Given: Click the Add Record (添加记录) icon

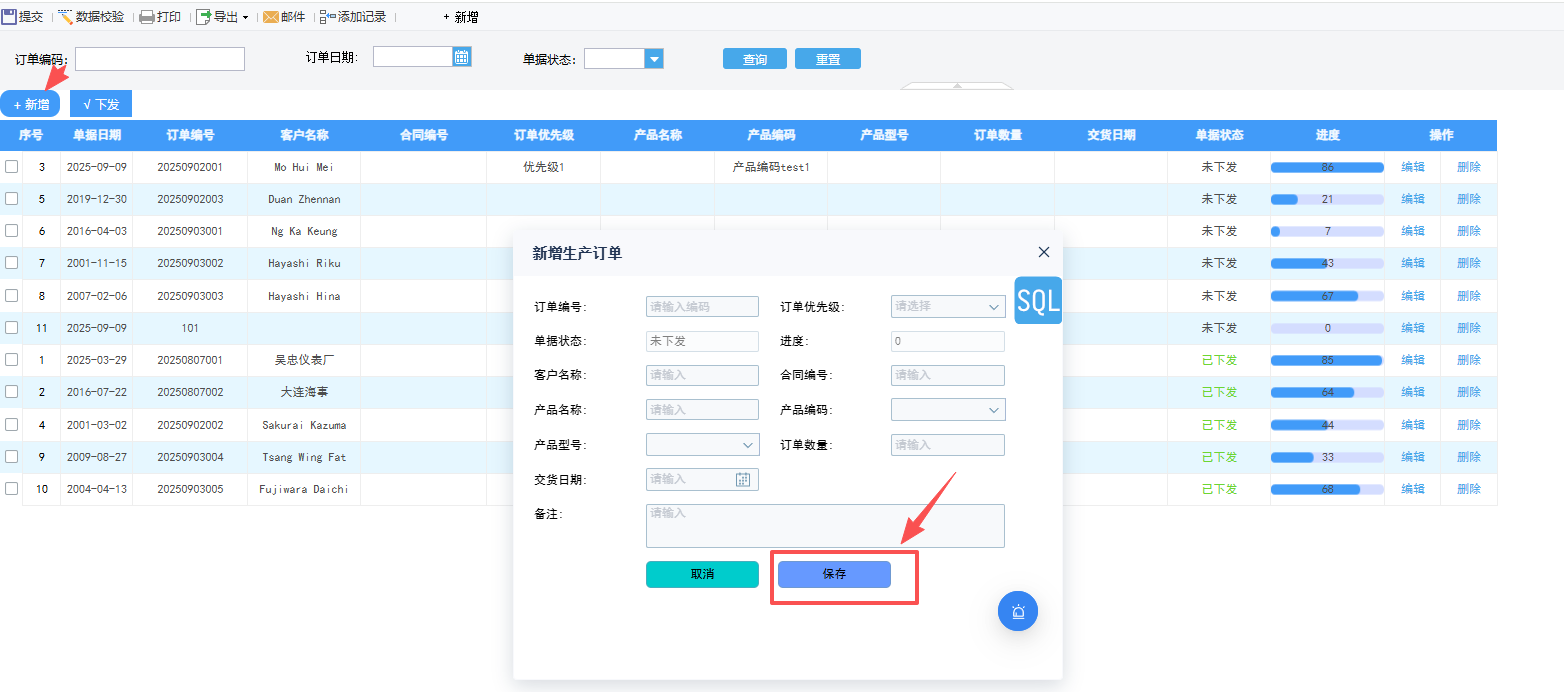Looking at the screenshot, I should coord(327,17).
